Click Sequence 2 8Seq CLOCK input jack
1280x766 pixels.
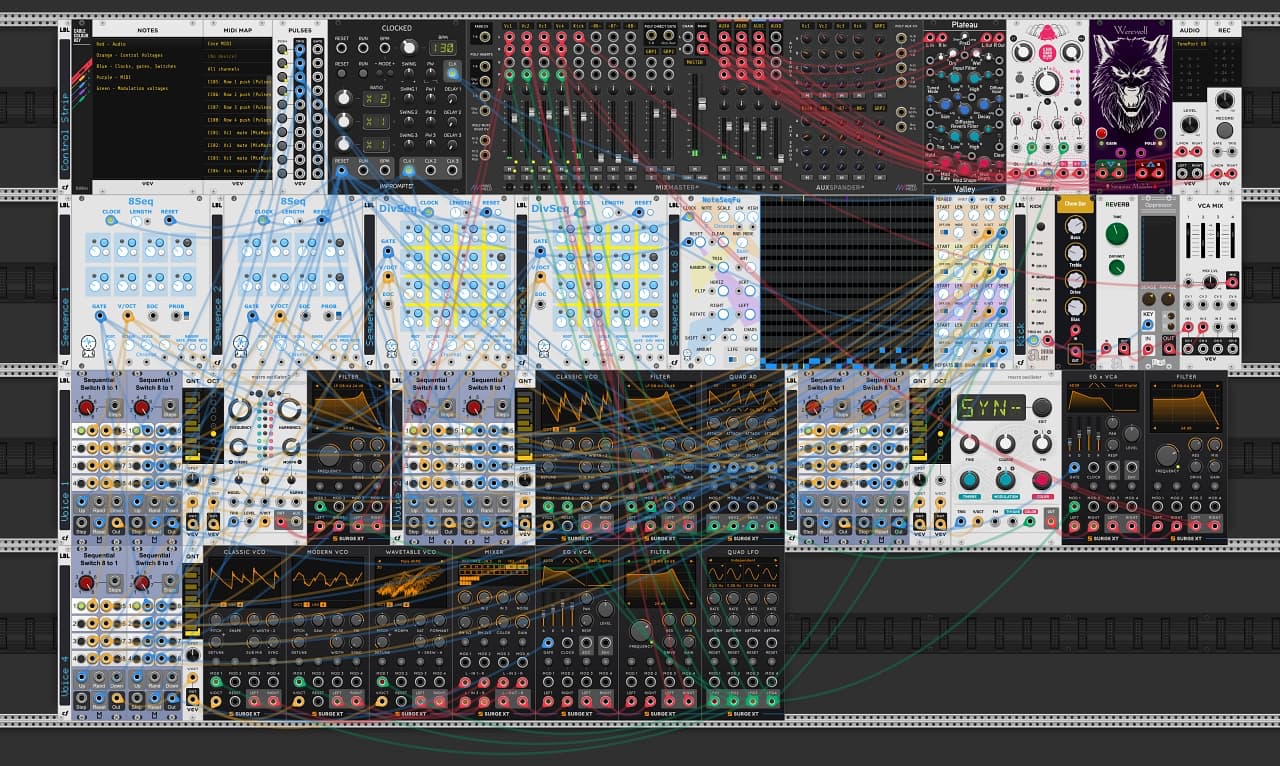pos(262,220)
